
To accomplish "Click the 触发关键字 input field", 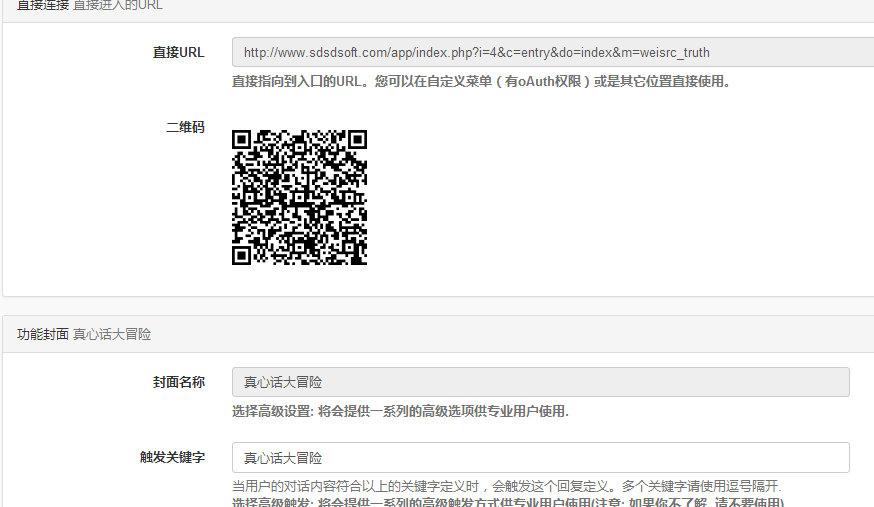I will tap(541, 458).
